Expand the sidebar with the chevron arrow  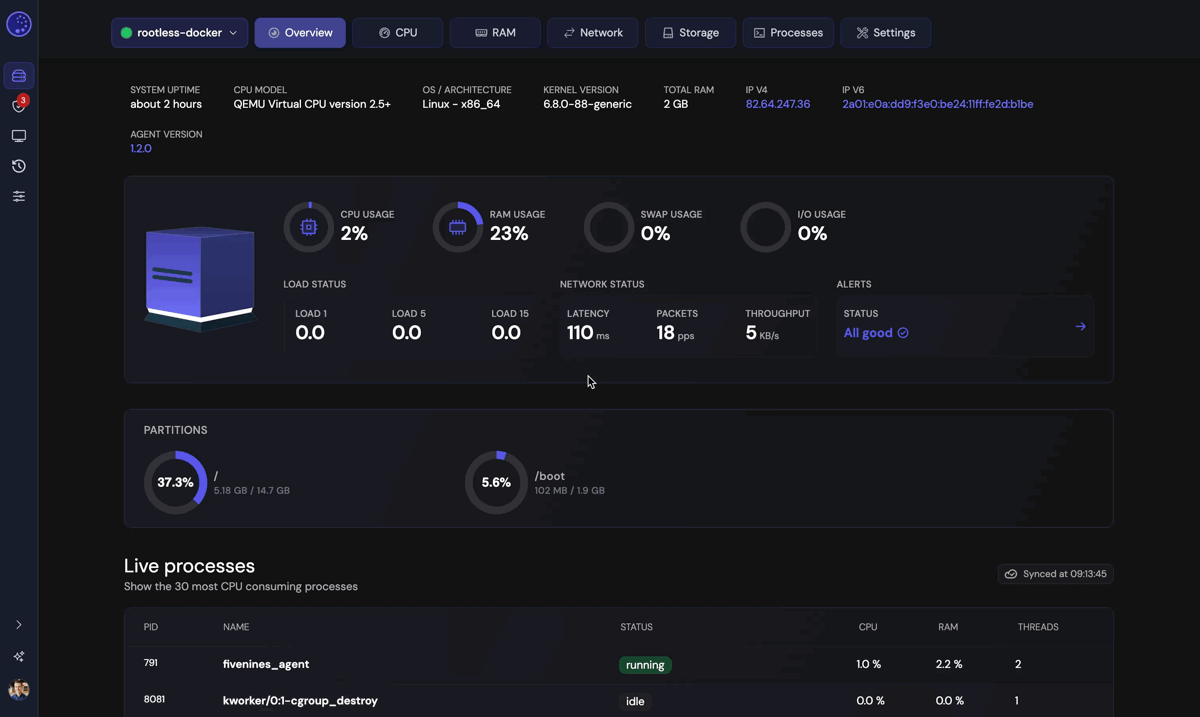point(19,625)
